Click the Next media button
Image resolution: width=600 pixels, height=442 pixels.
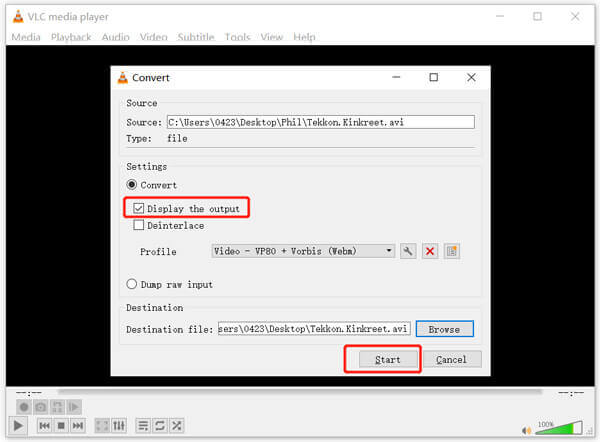pos(78,426)
